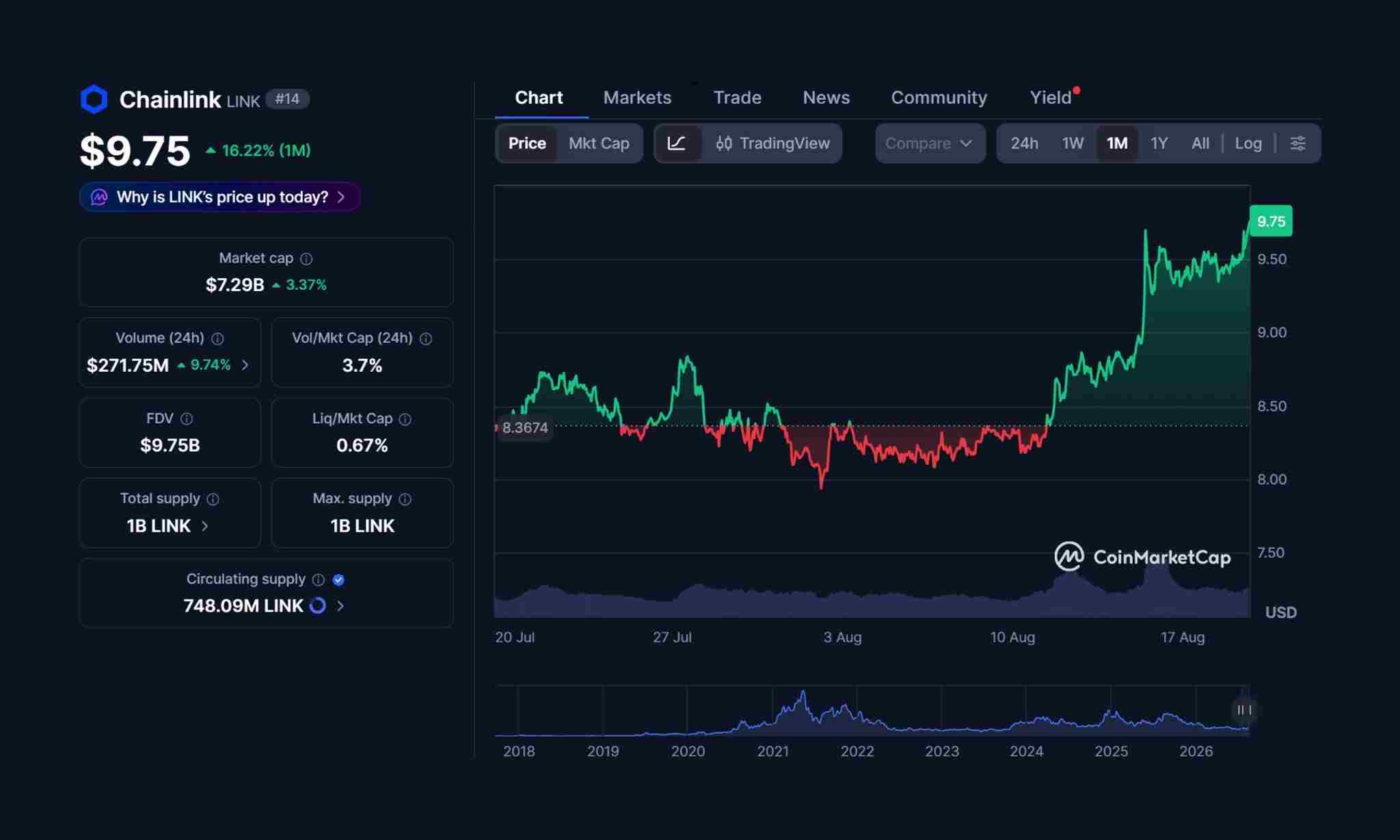
Task: Expand Volume (24h) details chevron
Action: point(245,365)
